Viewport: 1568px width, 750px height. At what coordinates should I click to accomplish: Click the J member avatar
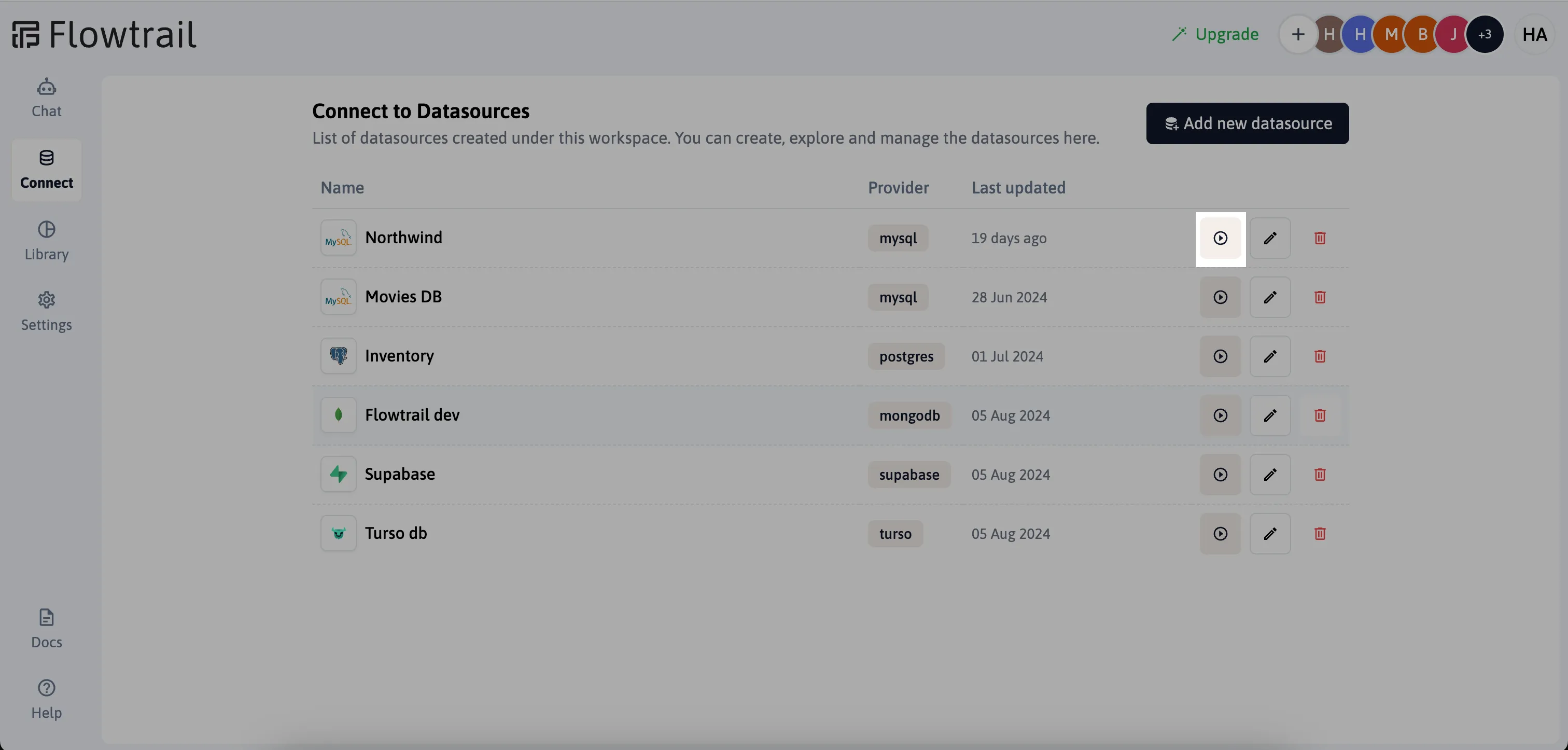[x=1453, y=34]
